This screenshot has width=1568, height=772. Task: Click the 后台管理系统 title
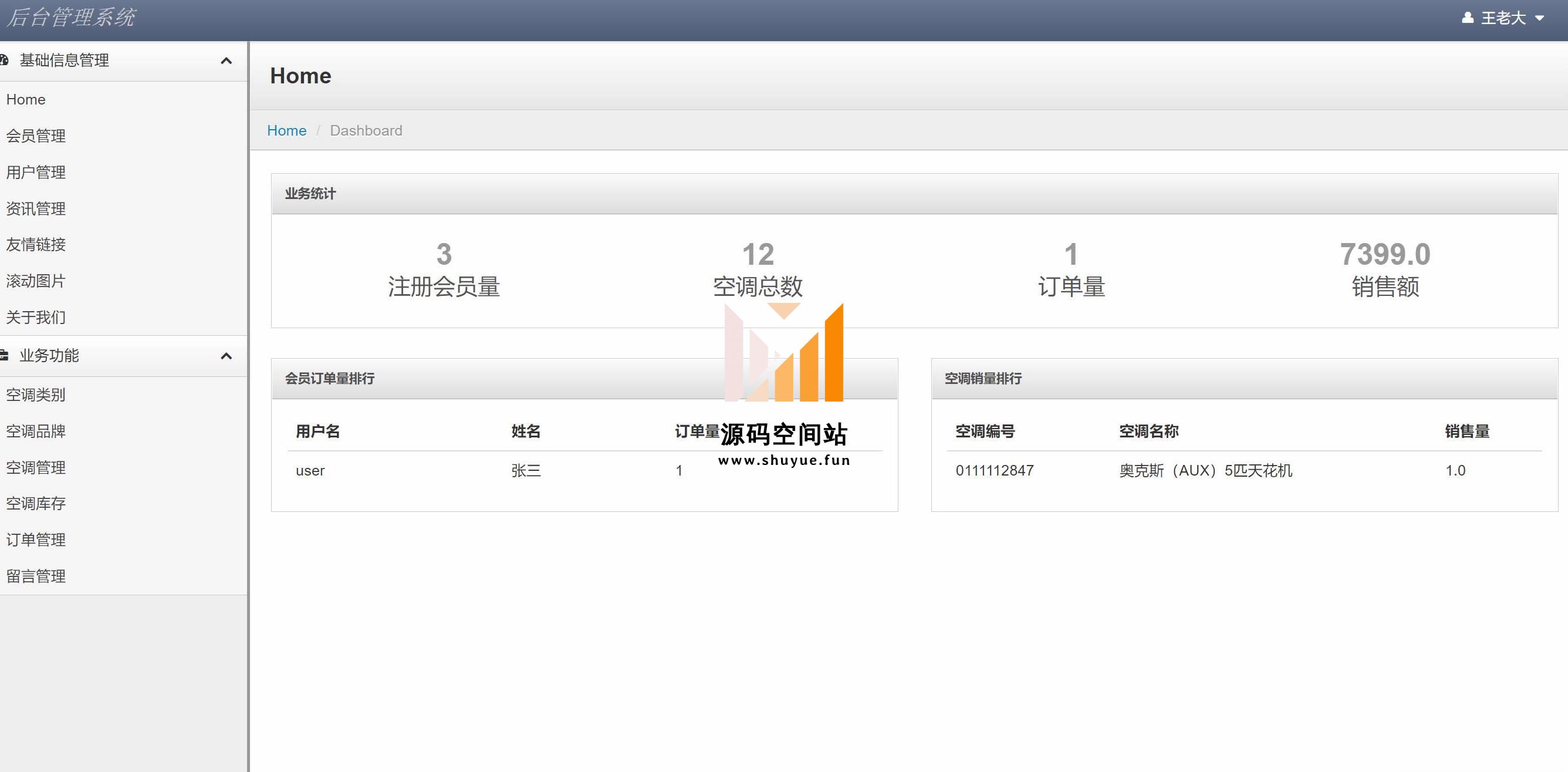71,17
